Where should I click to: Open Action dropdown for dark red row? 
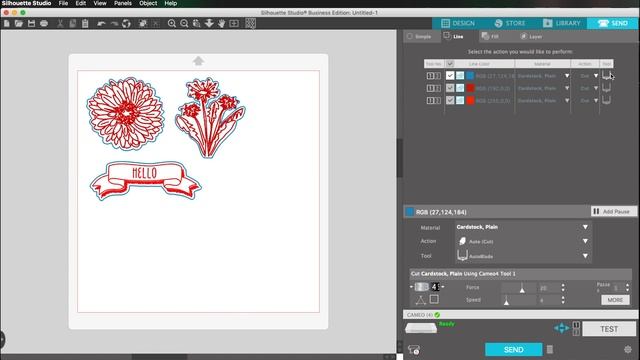(596, 88)
